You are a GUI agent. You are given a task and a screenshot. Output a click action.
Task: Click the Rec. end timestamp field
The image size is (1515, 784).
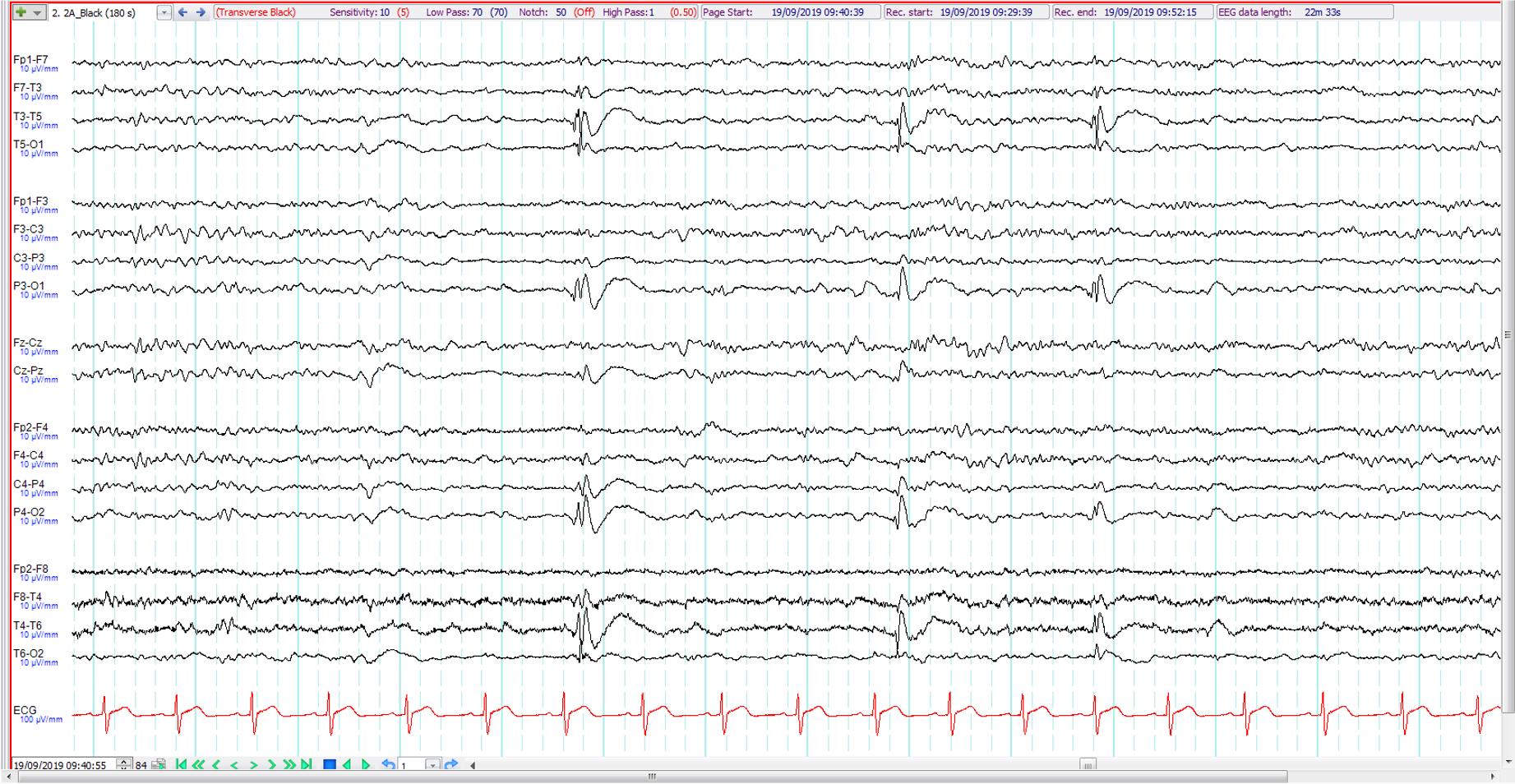click(1132, 12)
